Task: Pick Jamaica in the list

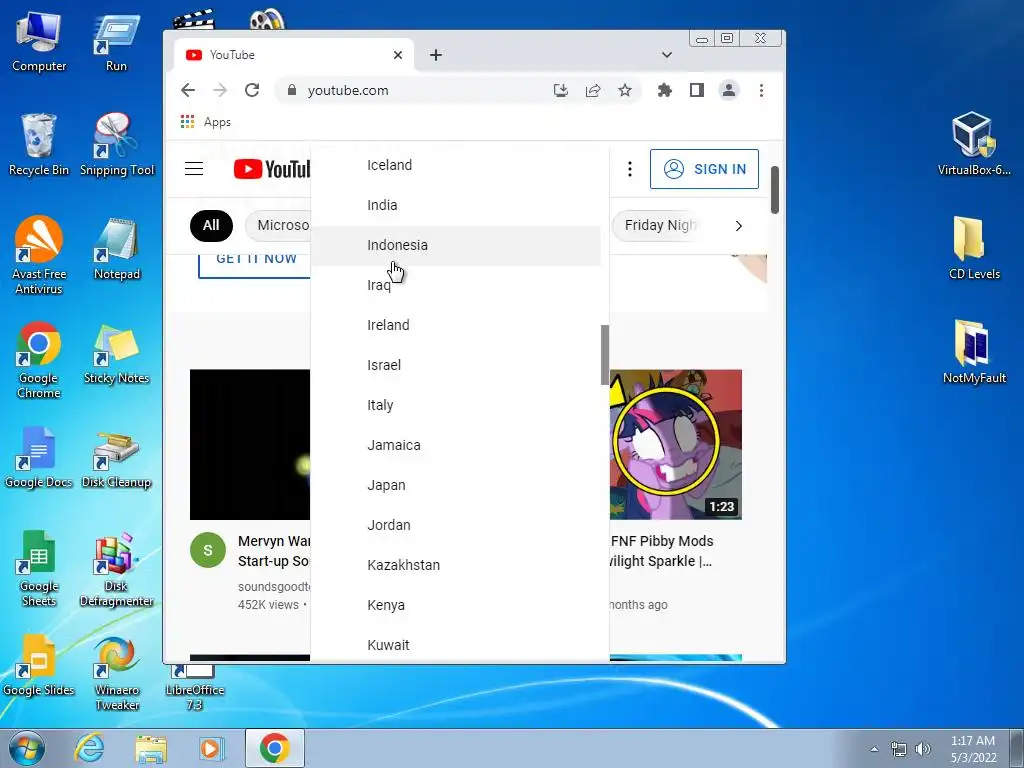Action: click(456, 445)
